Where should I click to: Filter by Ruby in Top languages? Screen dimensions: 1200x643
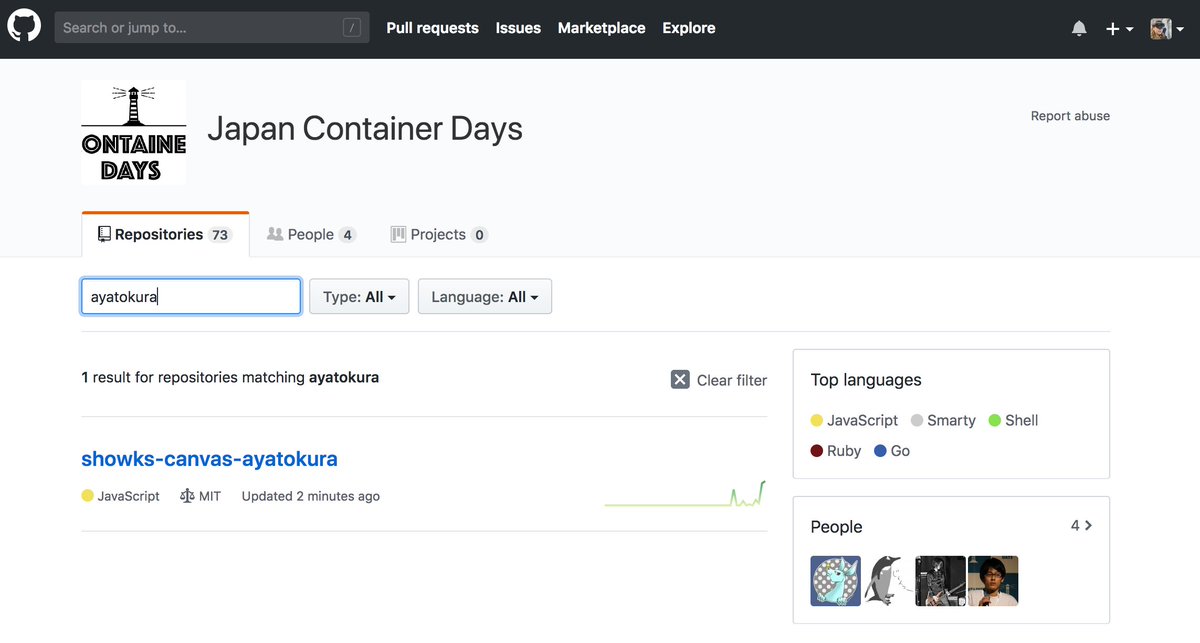(x=836, y=451)
